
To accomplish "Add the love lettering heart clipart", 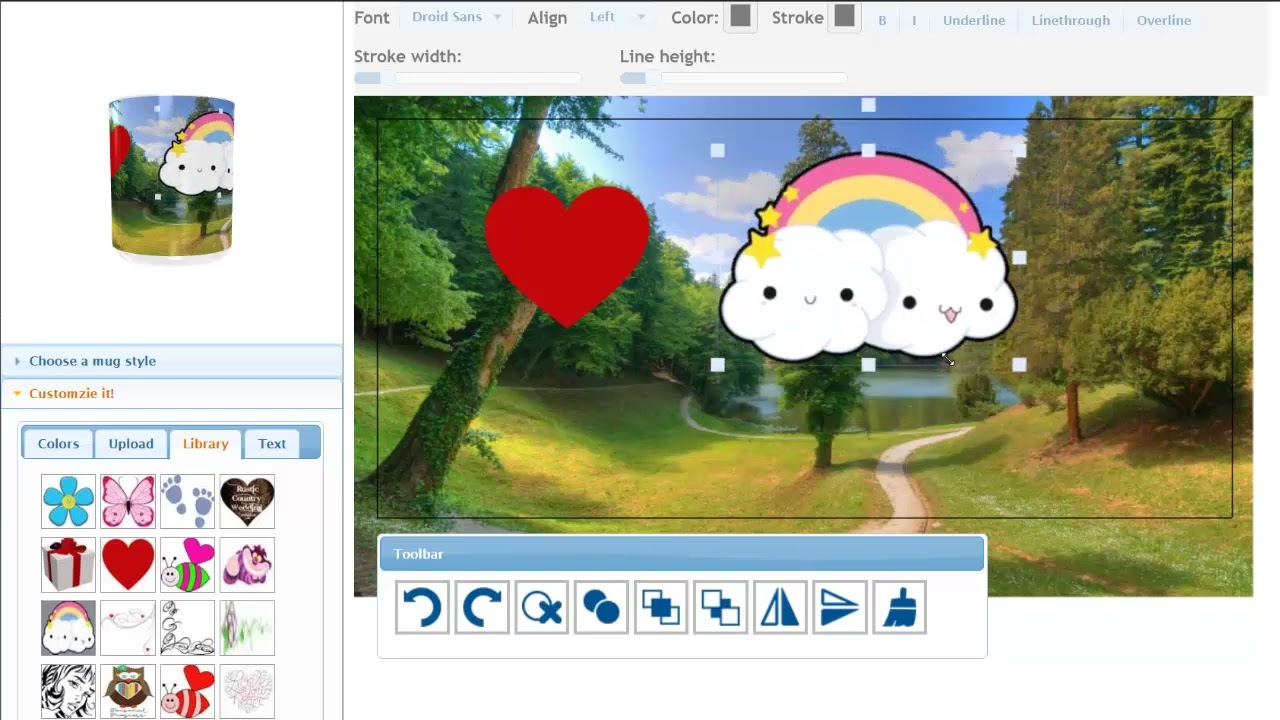I will (247, 691).
